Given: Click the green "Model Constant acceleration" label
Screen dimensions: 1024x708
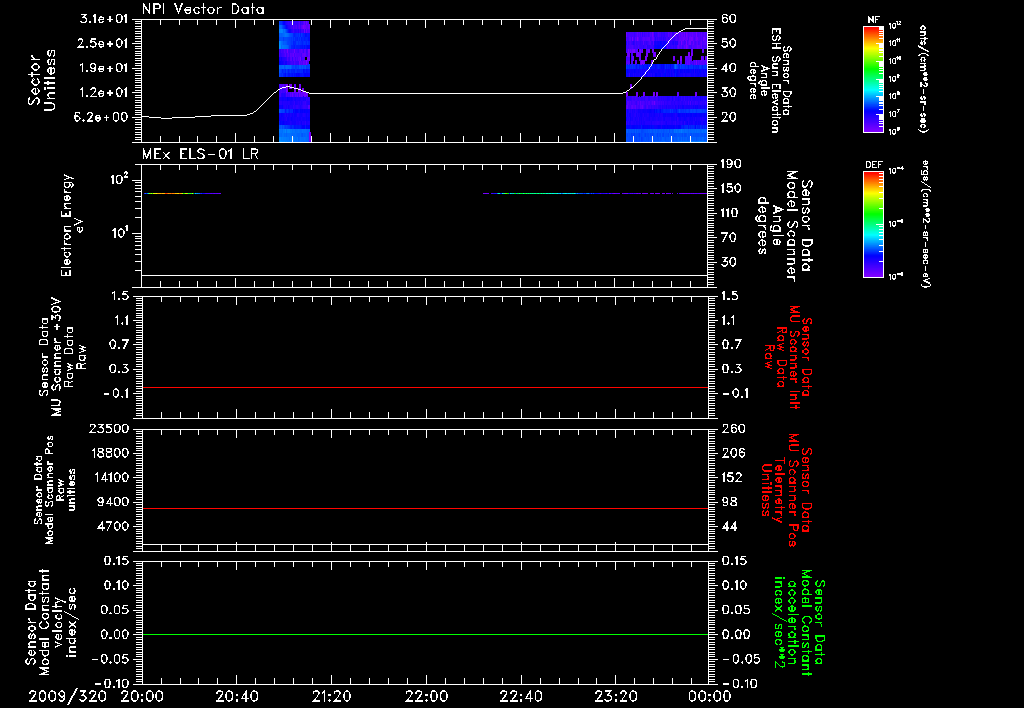Looking at the screenshot, I should 799,622.
